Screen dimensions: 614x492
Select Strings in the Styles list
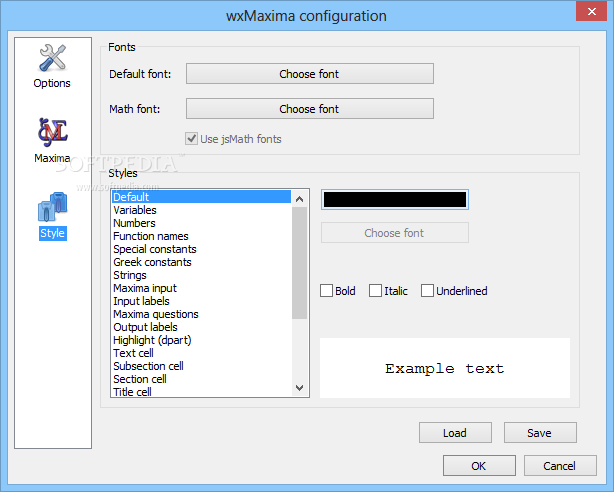201,275
